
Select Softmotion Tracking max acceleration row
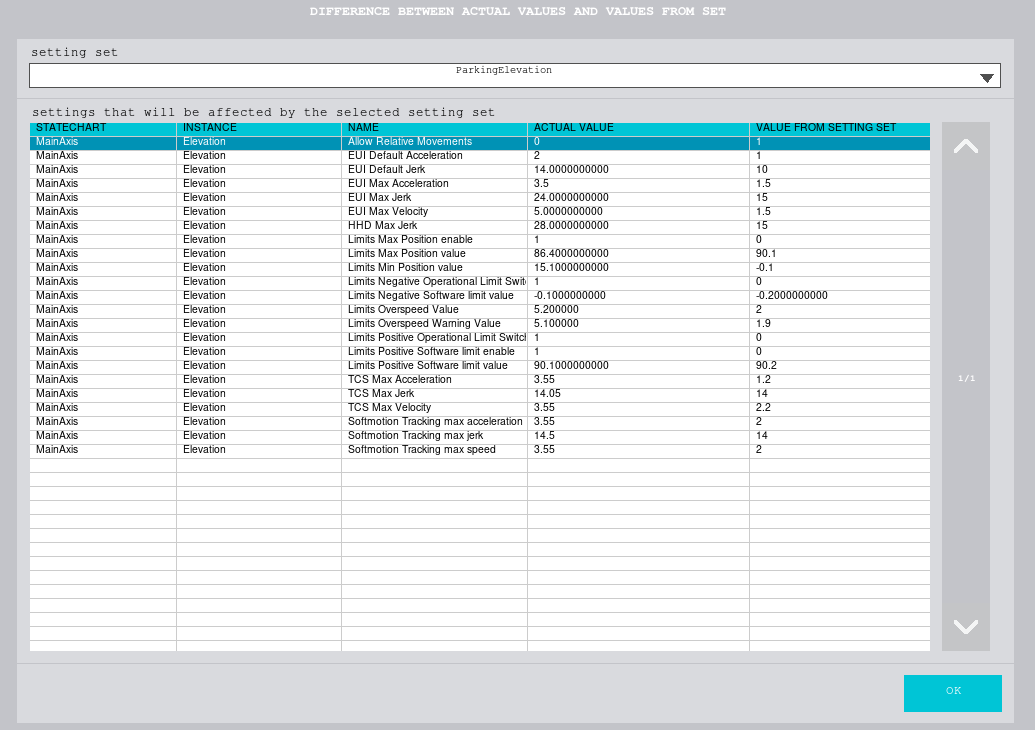[x=480, y=422]
